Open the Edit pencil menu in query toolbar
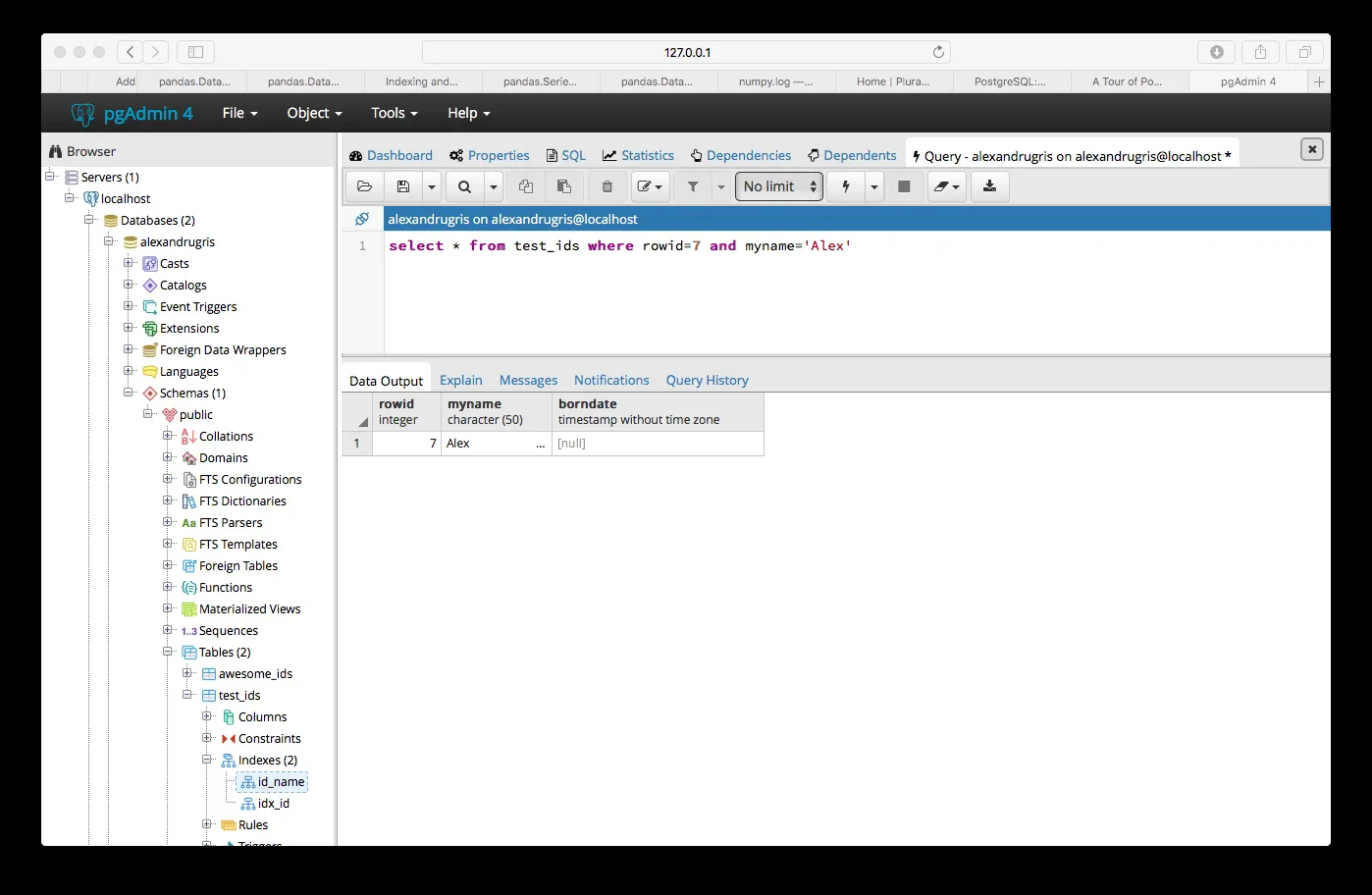1372x895 pixels. coord(650,186)
